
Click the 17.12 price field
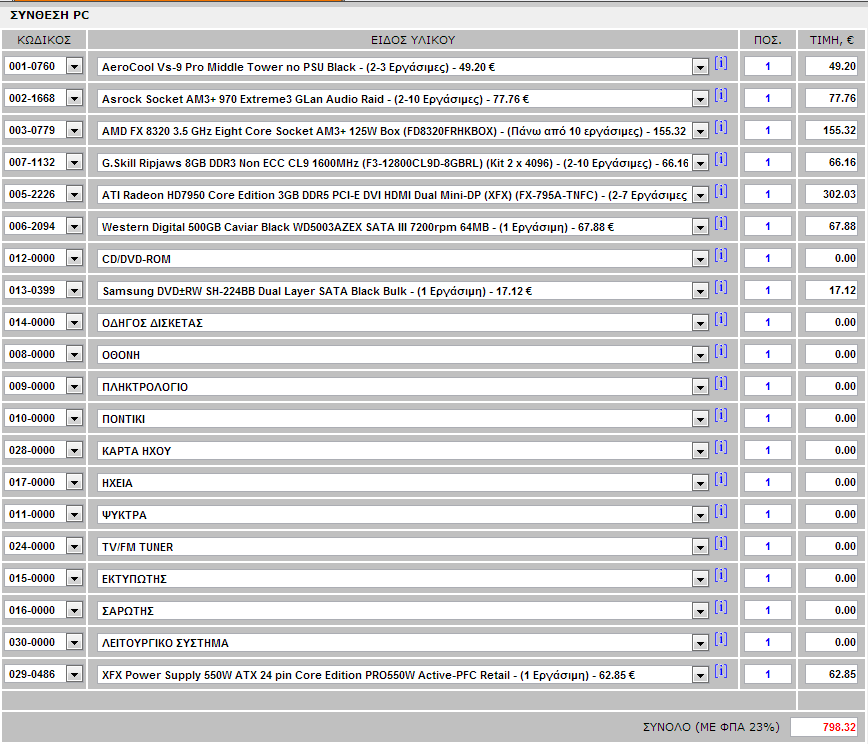pyautogui.click(x=831, y=291)
